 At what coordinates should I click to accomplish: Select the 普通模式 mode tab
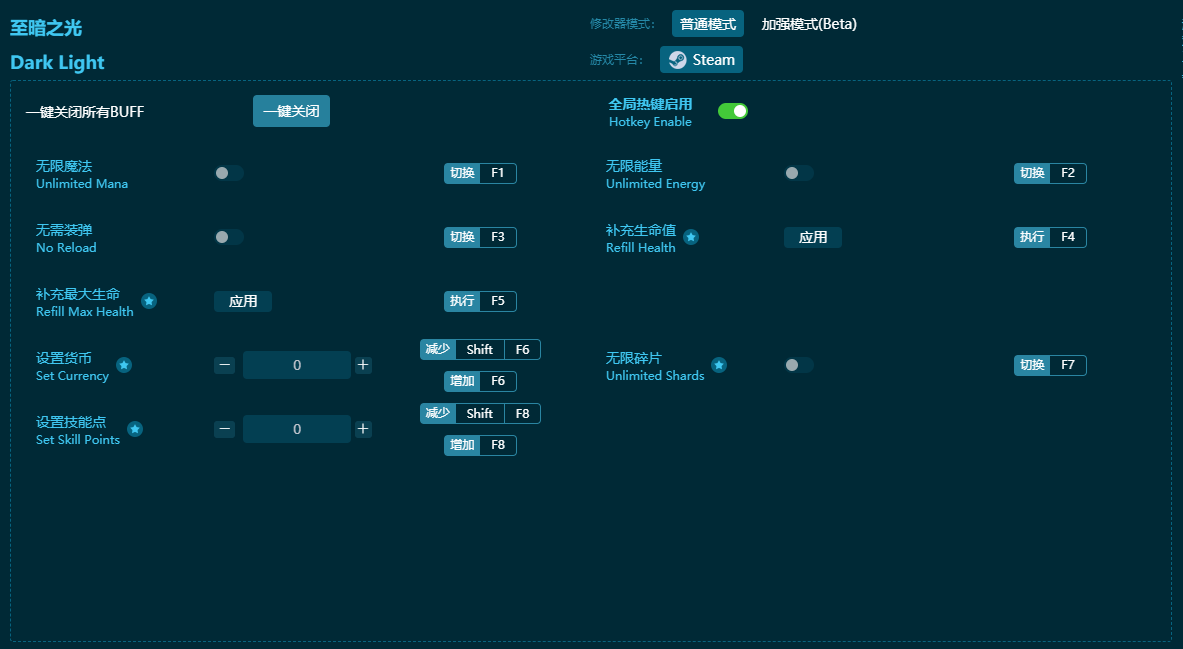707,24
